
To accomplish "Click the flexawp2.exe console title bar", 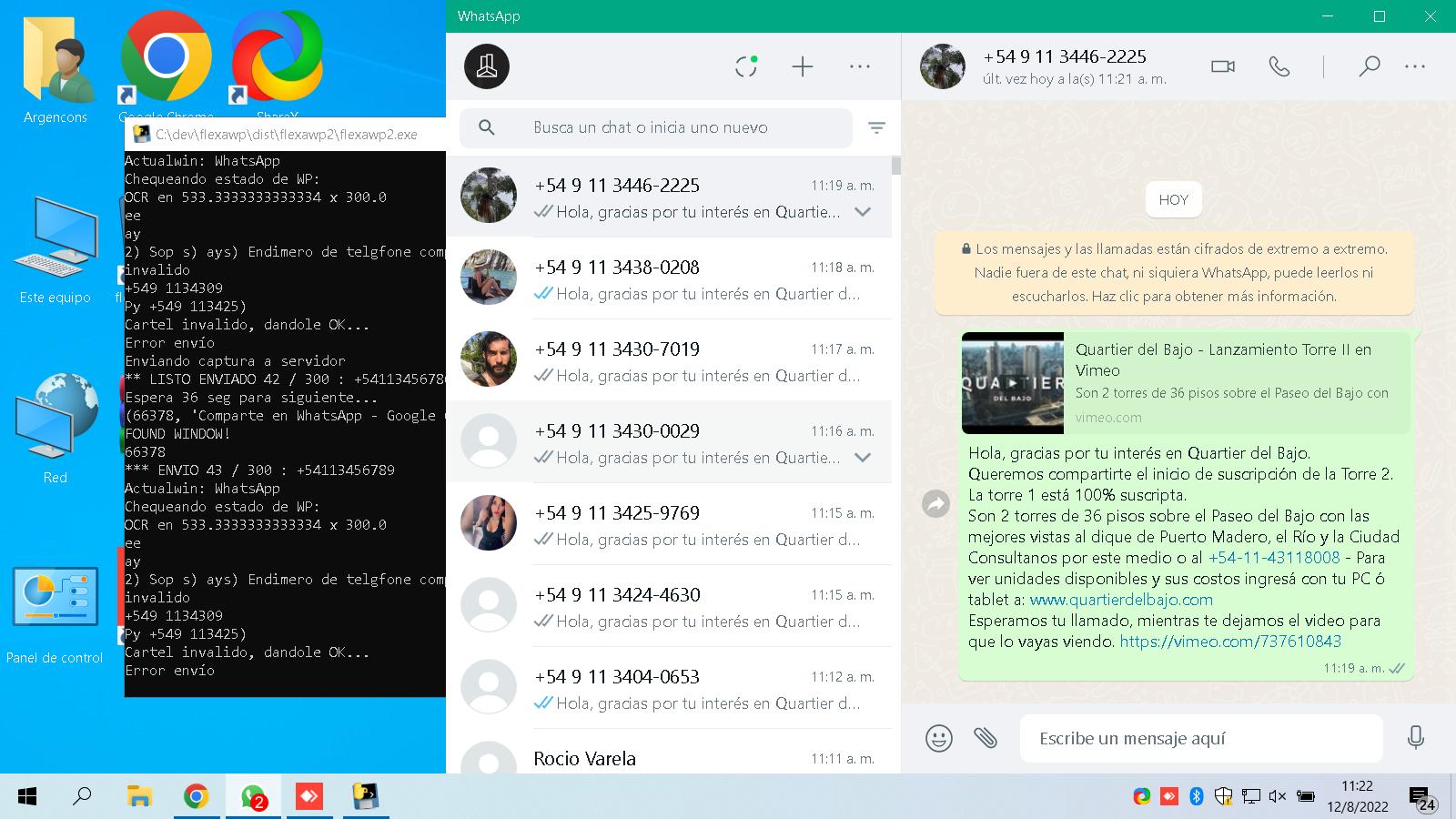I will coord(286,135).
